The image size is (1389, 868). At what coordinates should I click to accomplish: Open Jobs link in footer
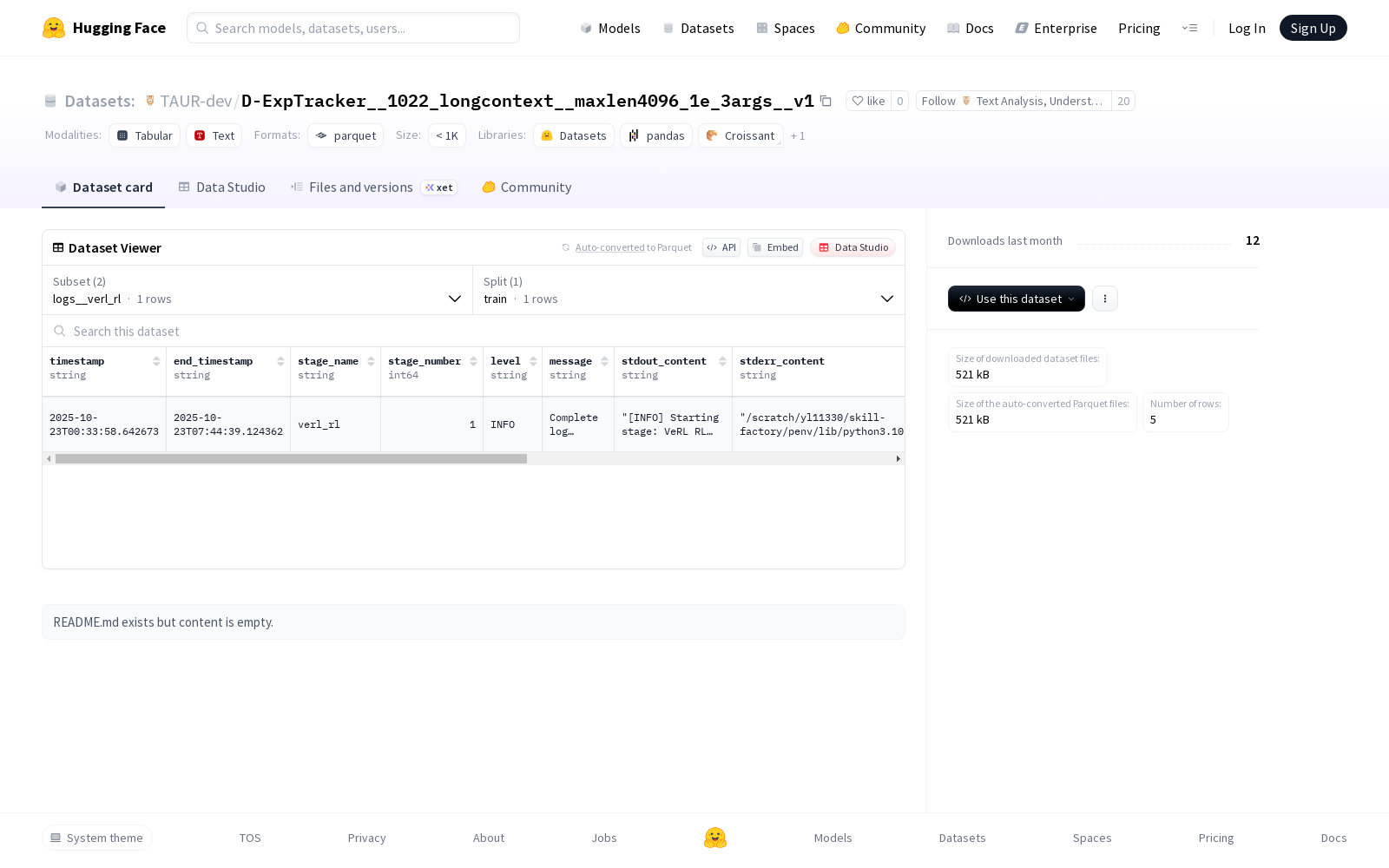pyautogui.click(x=604, y=838)
